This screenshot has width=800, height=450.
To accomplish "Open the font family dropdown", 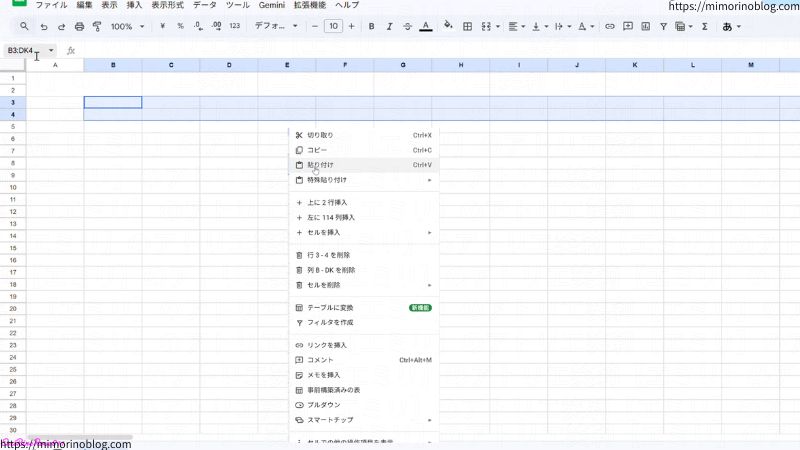I will [276, 26].
